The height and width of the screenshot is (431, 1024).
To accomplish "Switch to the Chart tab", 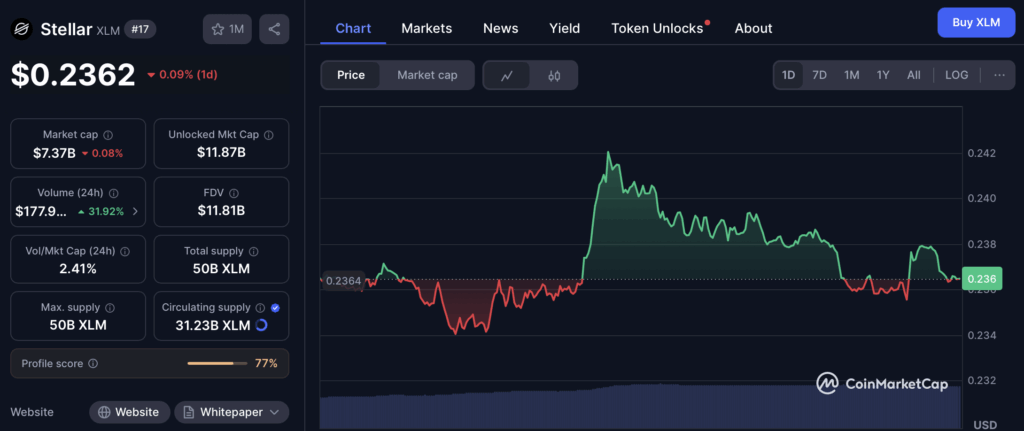I will (x=353, y=28).
